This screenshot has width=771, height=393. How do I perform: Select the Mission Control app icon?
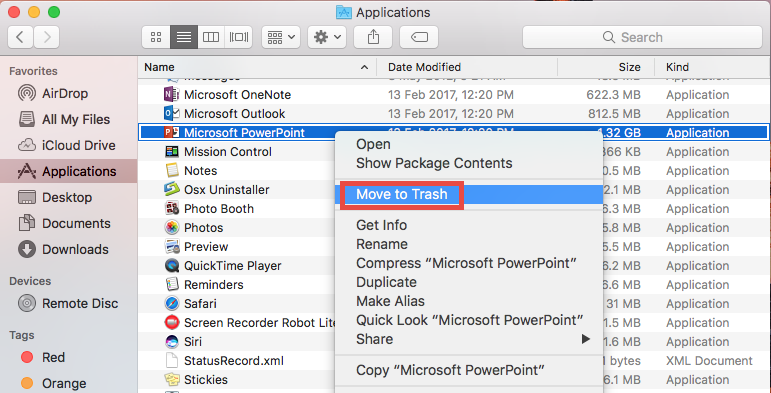pos(172,151)
